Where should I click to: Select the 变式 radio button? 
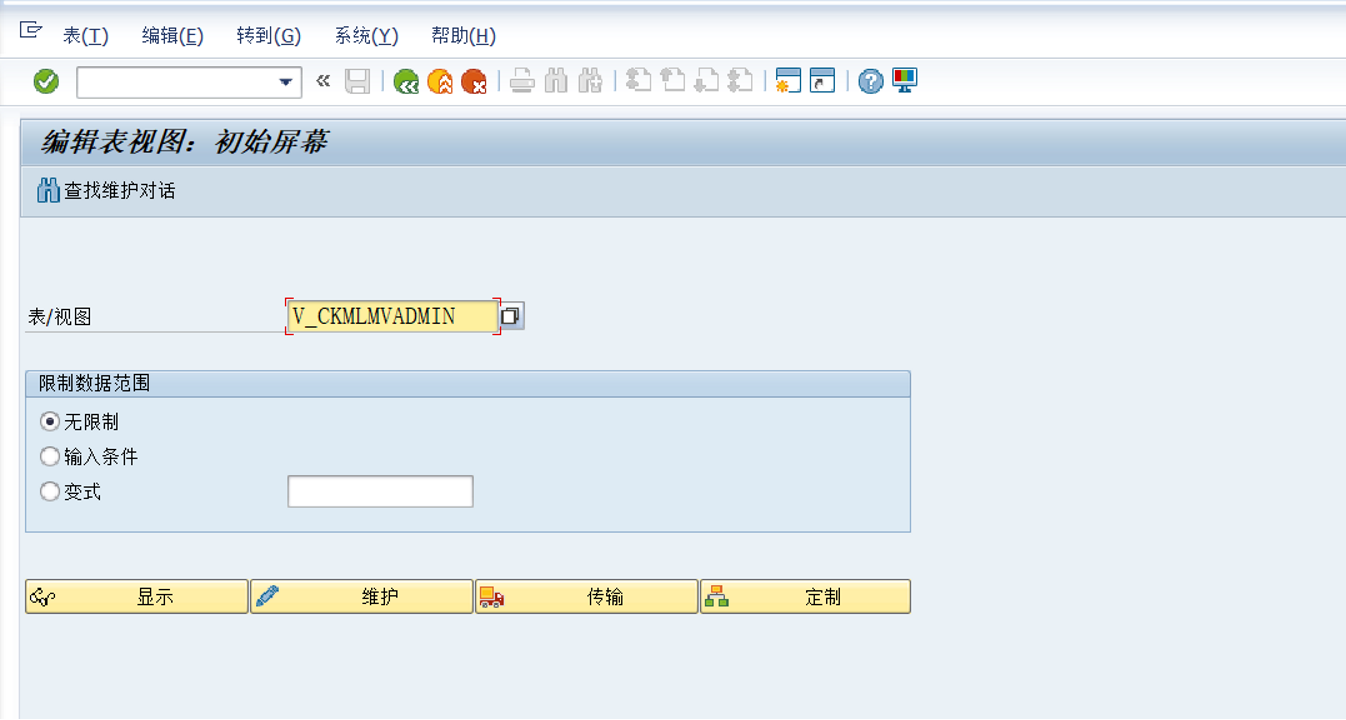[50, 491]
